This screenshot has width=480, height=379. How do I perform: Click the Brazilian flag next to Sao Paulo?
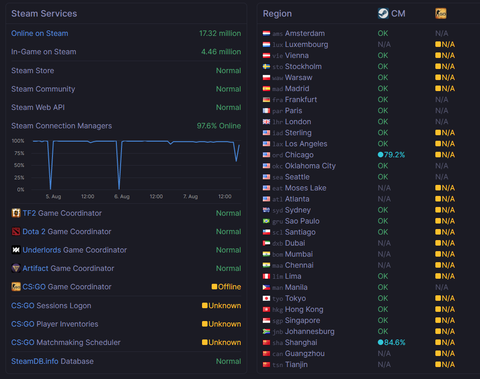coord(266,221)
